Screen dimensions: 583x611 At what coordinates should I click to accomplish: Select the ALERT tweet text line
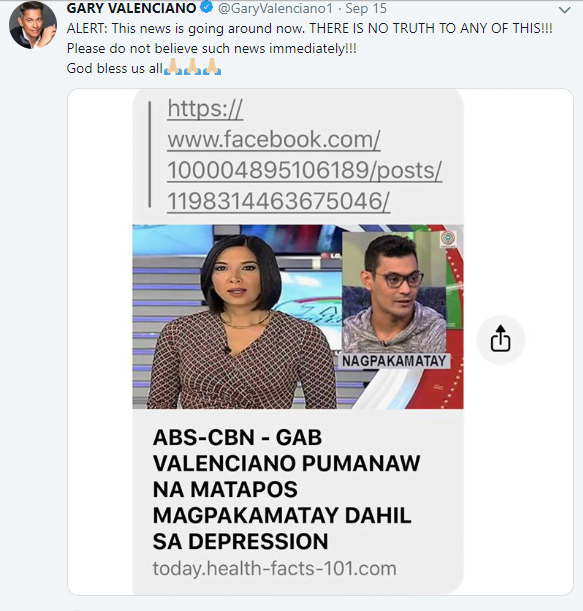coord(309,28)
